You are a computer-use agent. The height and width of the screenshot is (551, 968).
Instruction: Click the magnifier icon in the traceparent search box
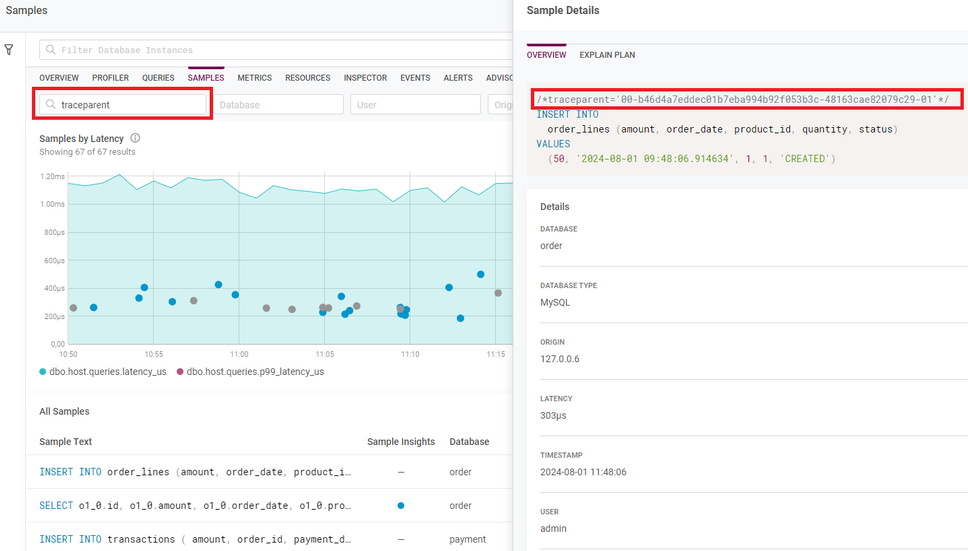coord(50,104)
